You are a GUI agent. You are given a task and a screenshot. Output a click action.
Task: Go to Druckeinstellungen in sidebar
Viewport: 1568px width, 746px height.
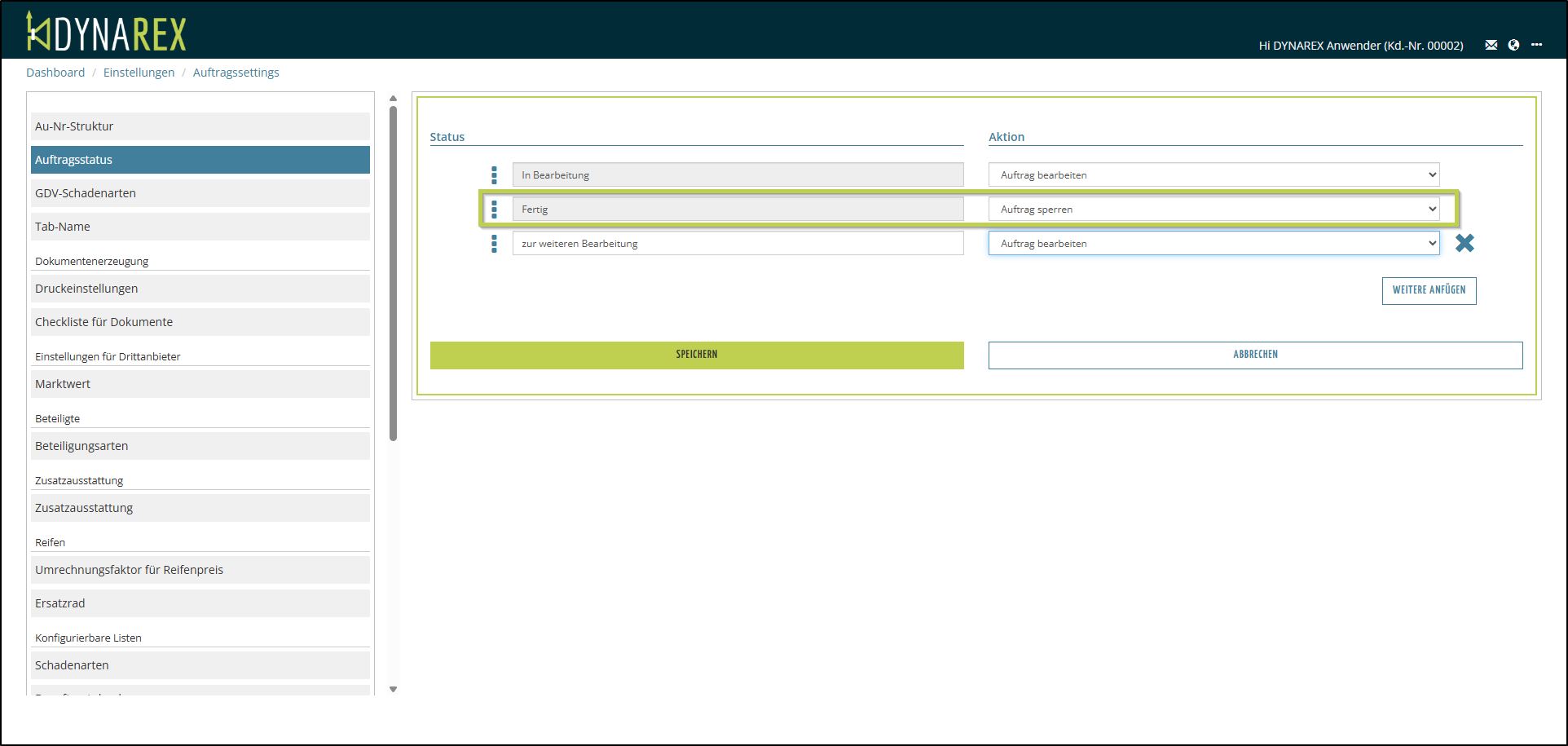[200, 289]
